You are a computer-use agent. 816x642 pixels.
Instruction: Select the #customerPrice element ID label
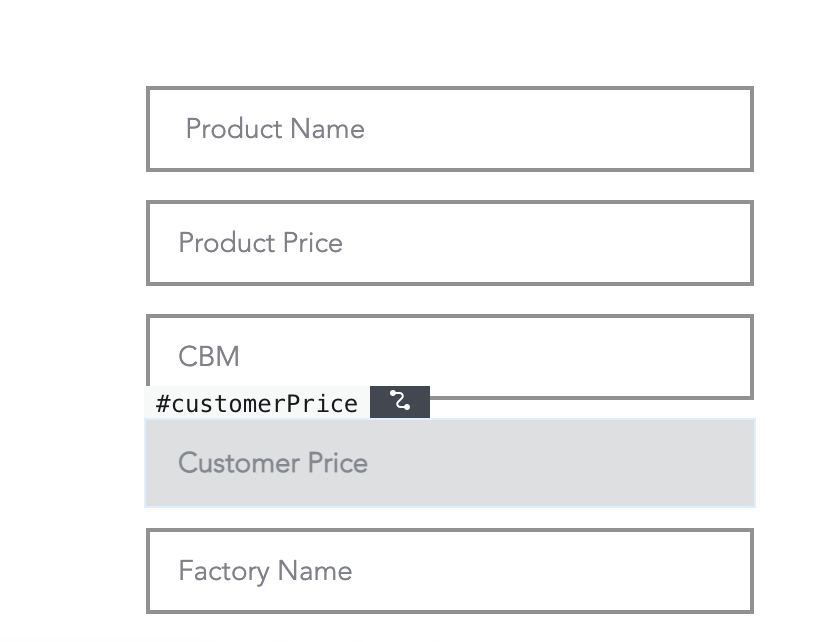(x=257, y=403)
